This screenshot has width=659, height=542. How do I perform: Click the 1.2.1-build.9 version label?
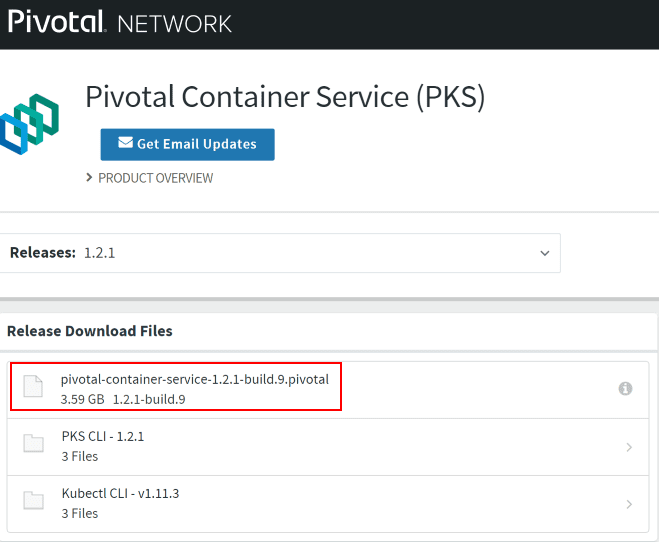point(149,399)
